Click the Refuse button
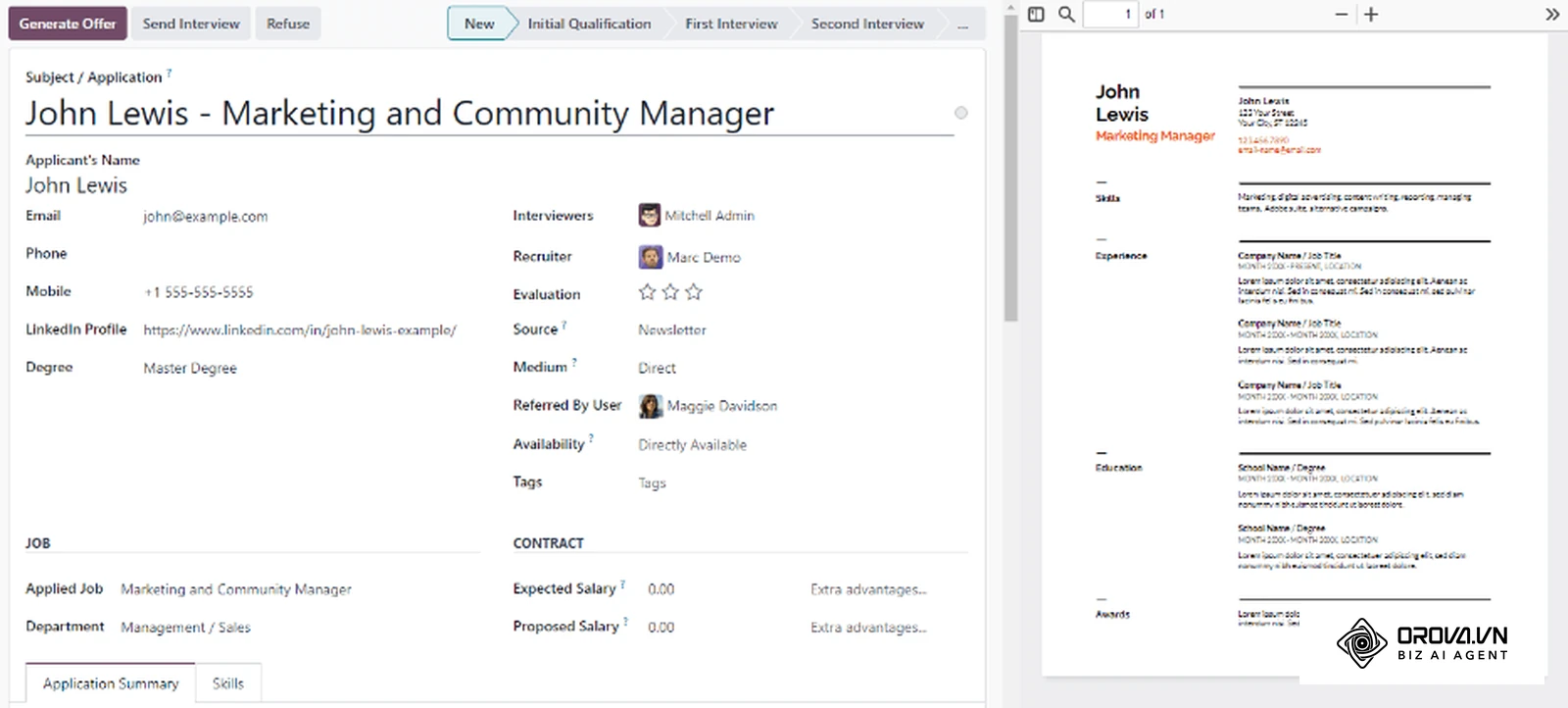Viewport: 1568px width, 708px height. click(288, 24)
